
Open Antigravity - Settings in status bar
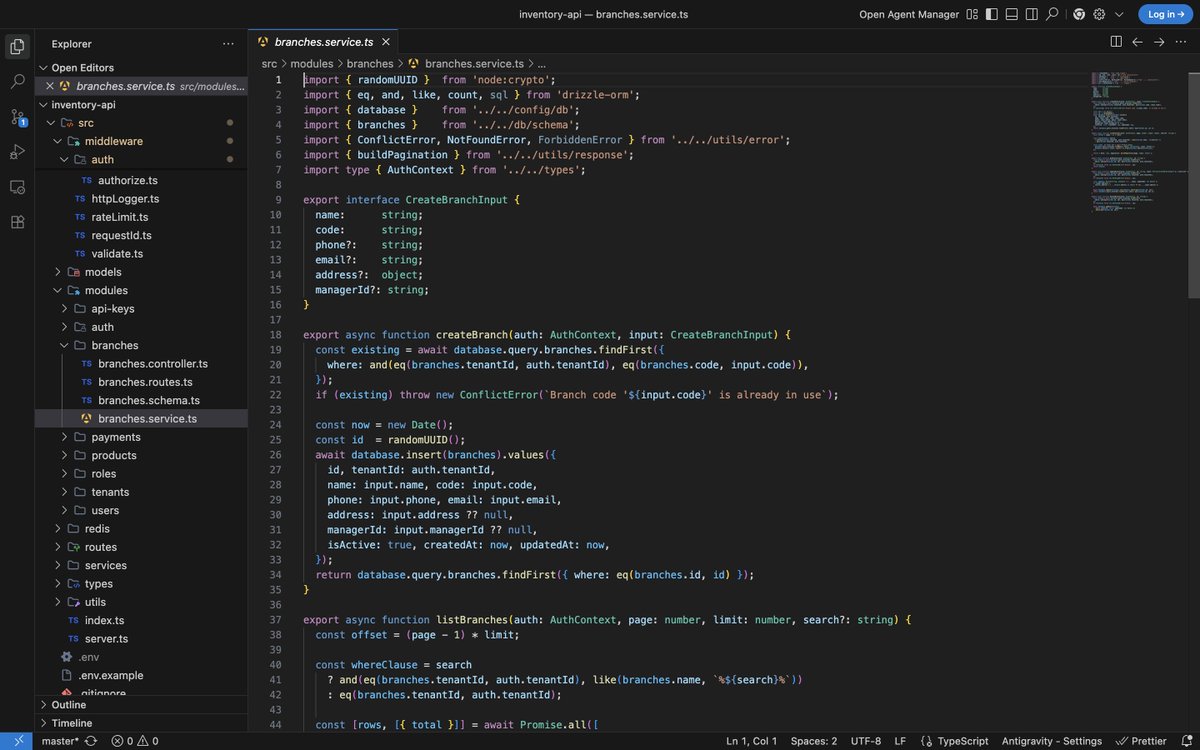click(1052, 741)
